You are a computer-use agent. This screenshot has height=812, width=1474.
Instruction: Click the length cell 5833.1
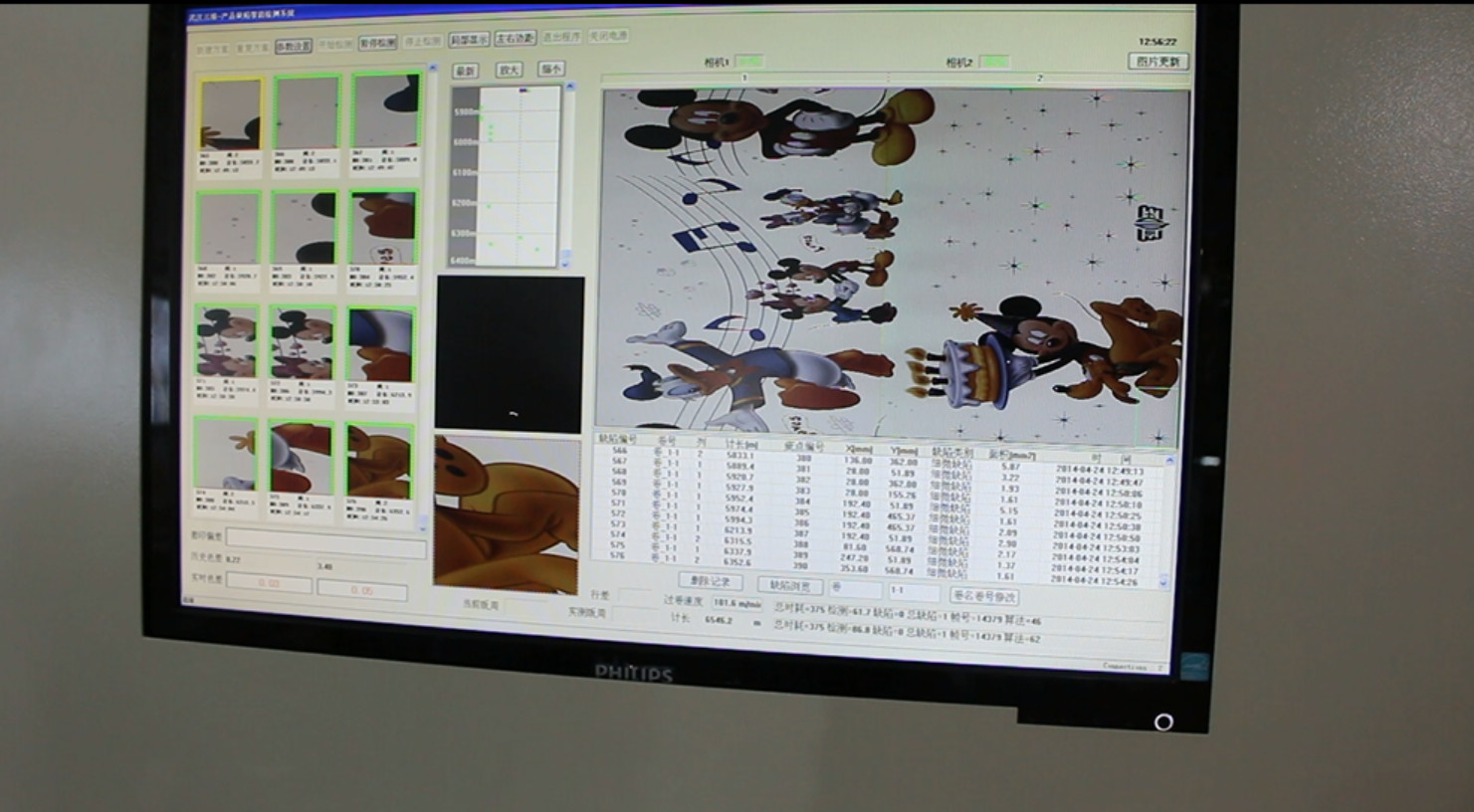click(x=739, y=456)
